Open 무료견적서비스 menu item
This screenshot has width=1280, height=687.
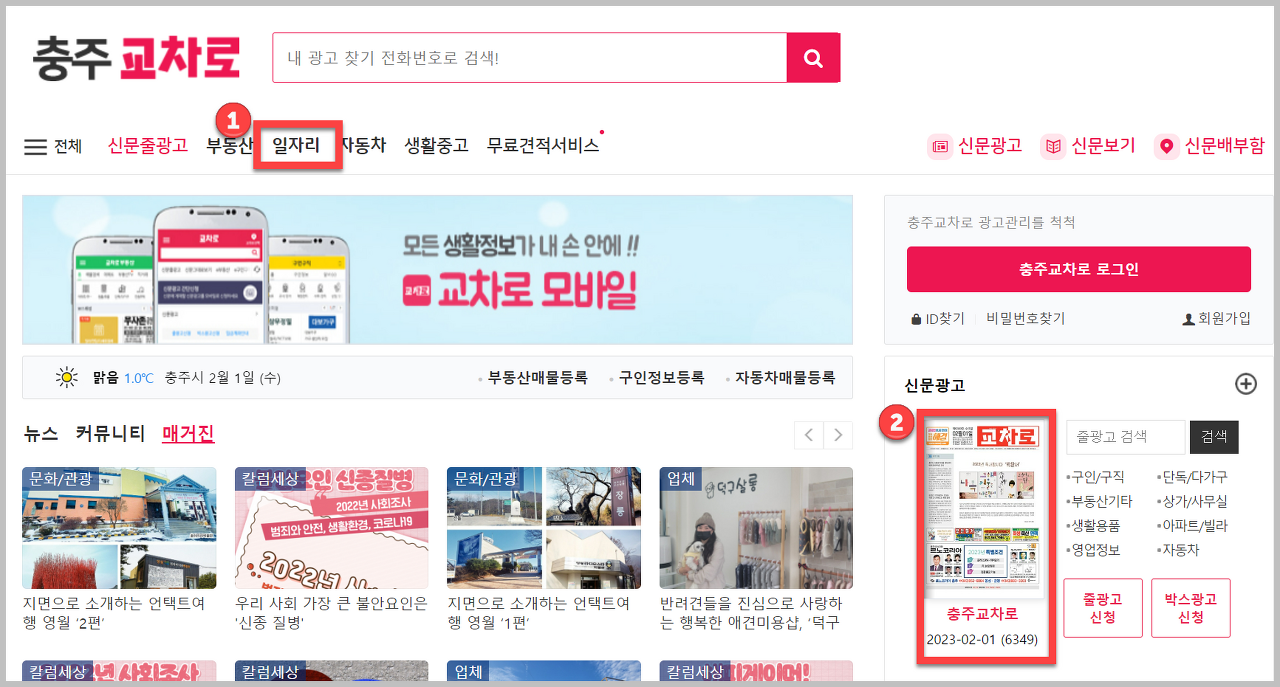coord(543,145)
